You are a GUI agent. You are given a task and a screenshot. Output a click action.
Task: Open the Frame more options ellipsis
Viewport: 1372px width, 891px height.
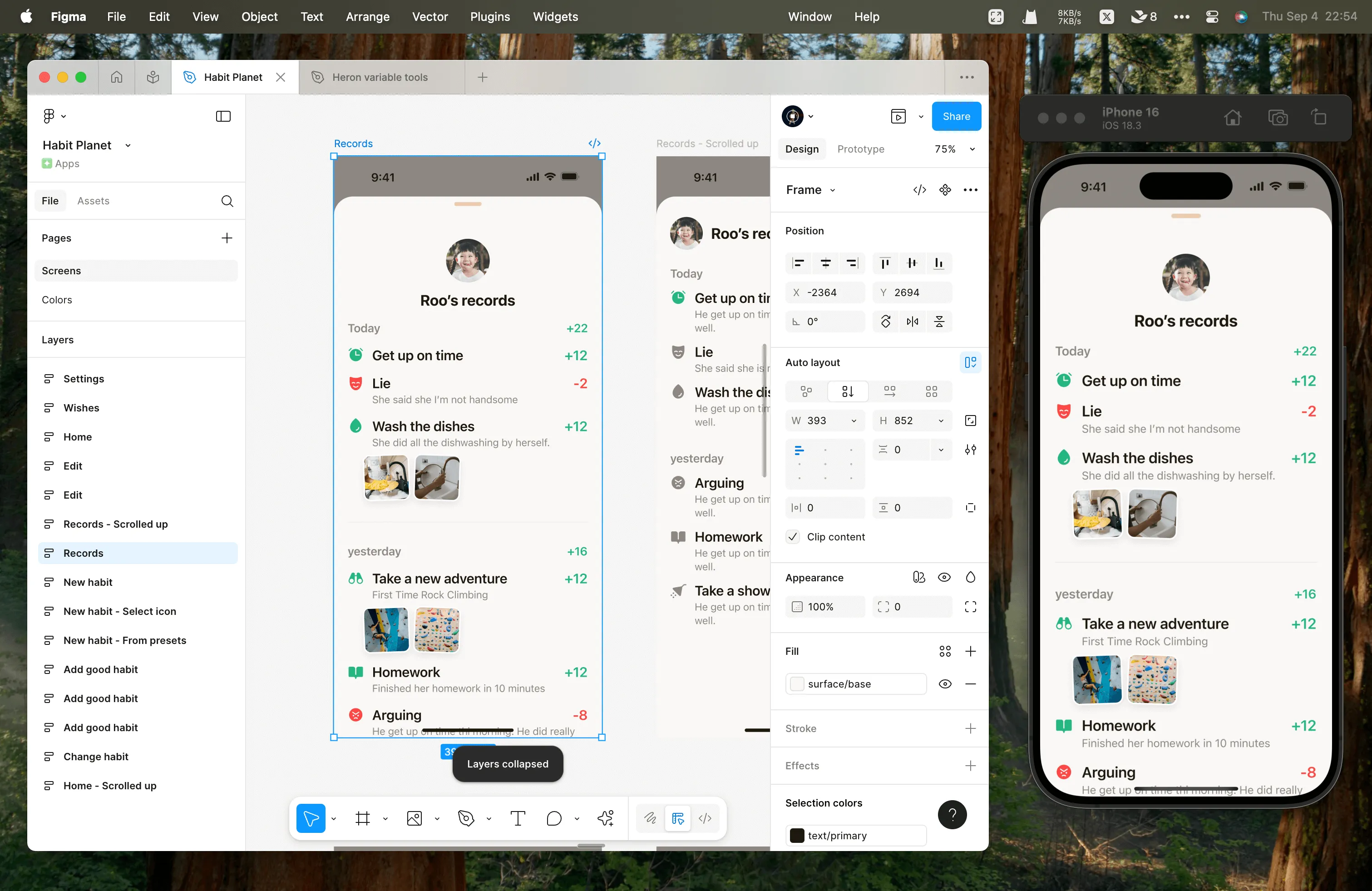(970, 190)
